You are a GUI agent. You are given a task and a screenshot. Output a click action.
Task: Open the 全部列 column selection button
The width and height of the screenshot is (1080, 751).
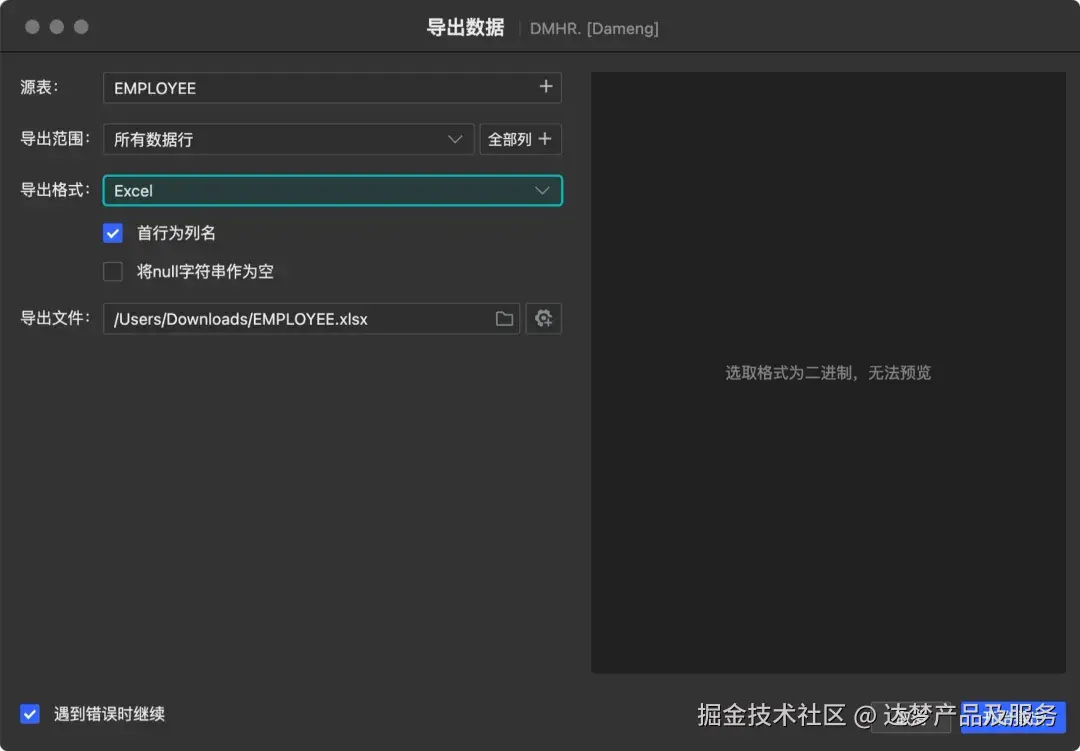click(520, 139)
